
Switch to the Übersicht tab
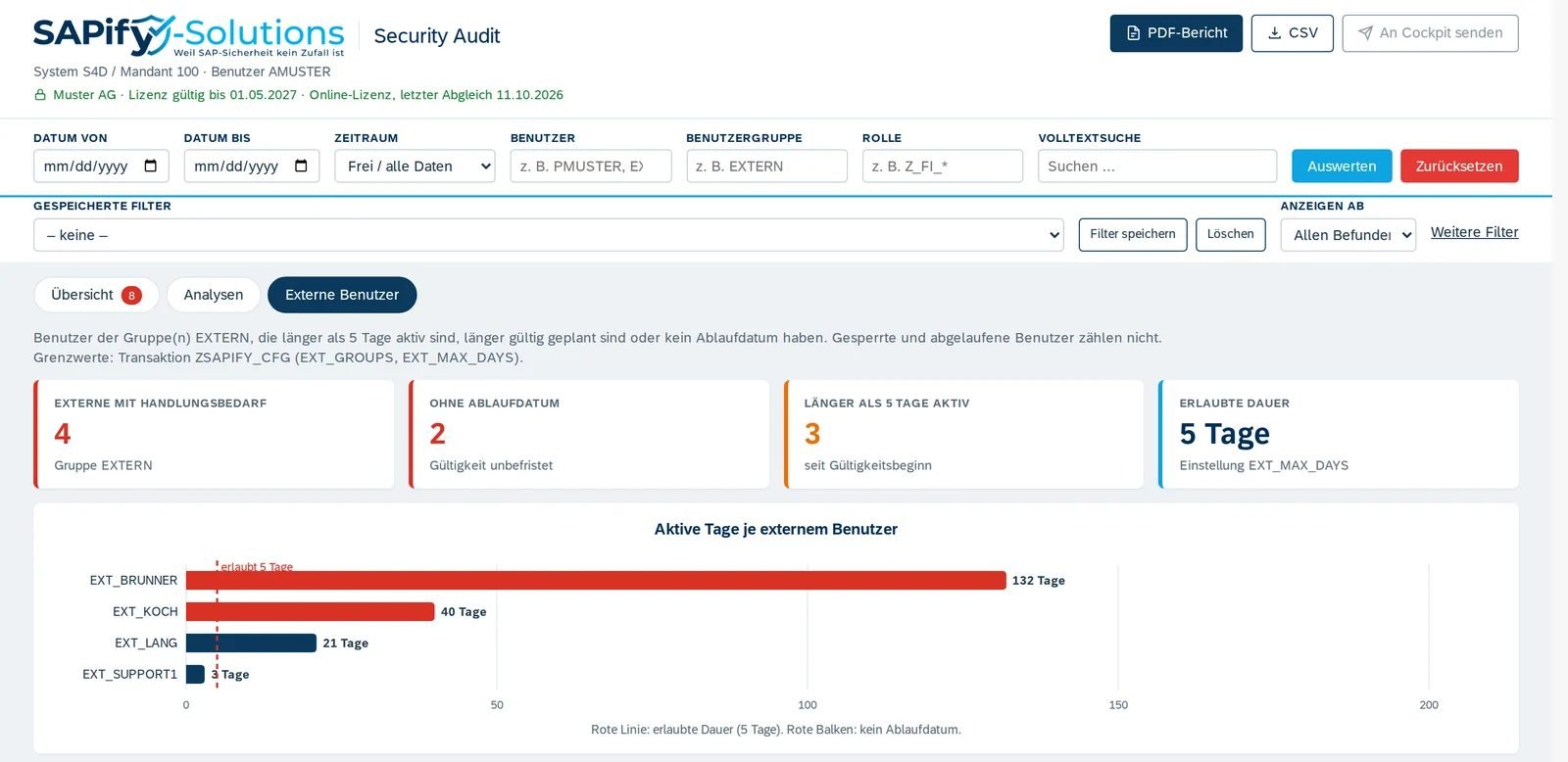(x=96, y=295)
